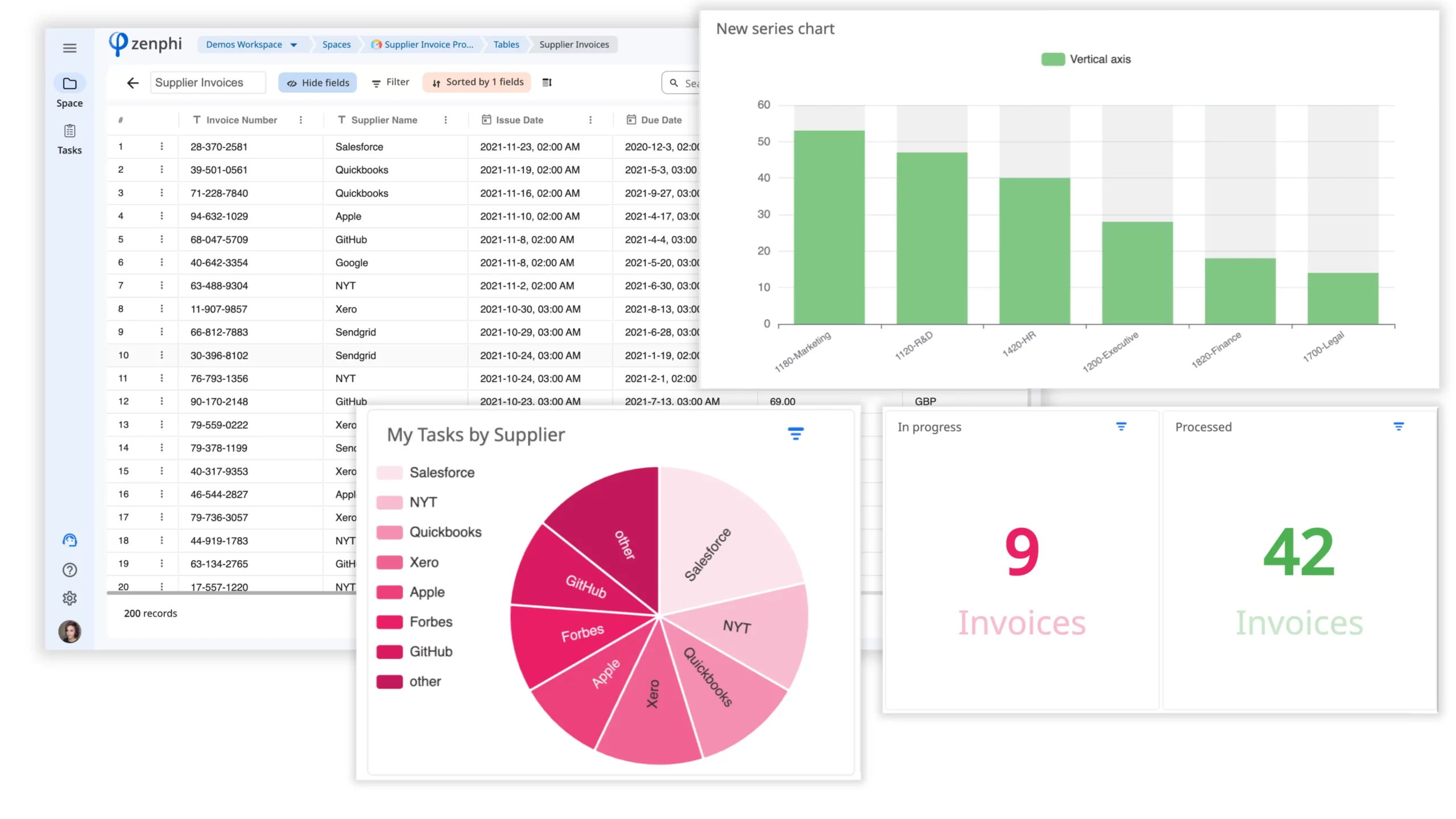This screenshot has width=1456, height=819.
Task: Click the calendar icon in Due Date header
Action: coord(631,119)
